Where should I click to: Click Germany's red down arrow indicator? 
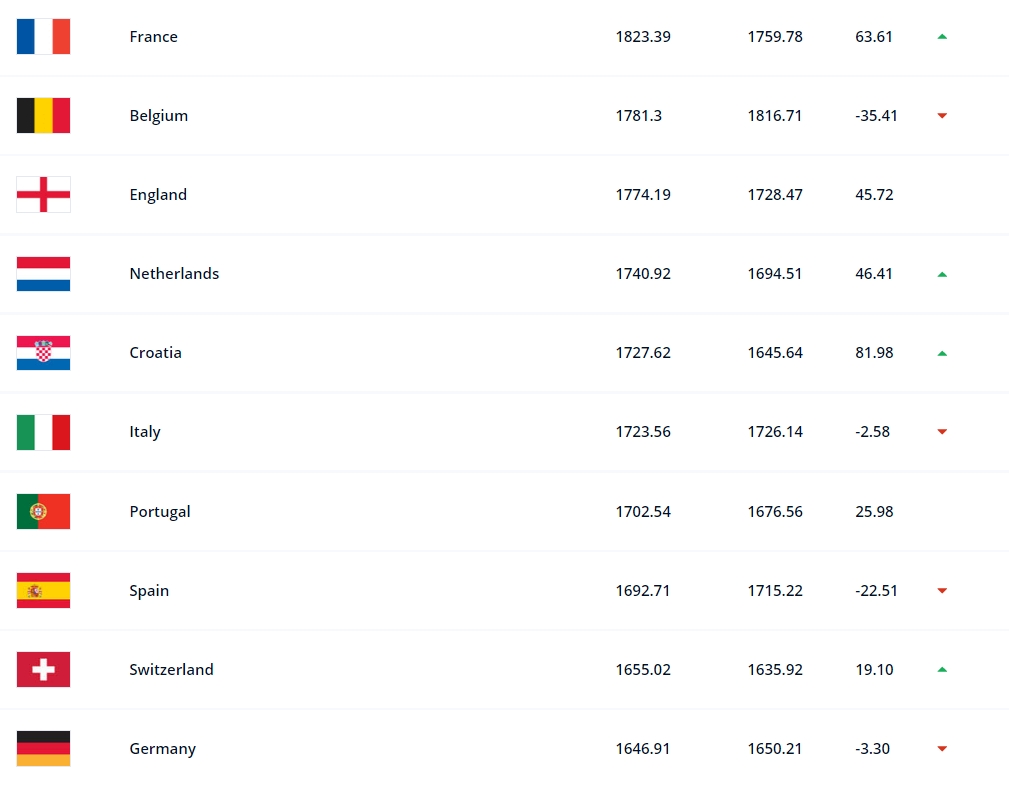[942, 748]
